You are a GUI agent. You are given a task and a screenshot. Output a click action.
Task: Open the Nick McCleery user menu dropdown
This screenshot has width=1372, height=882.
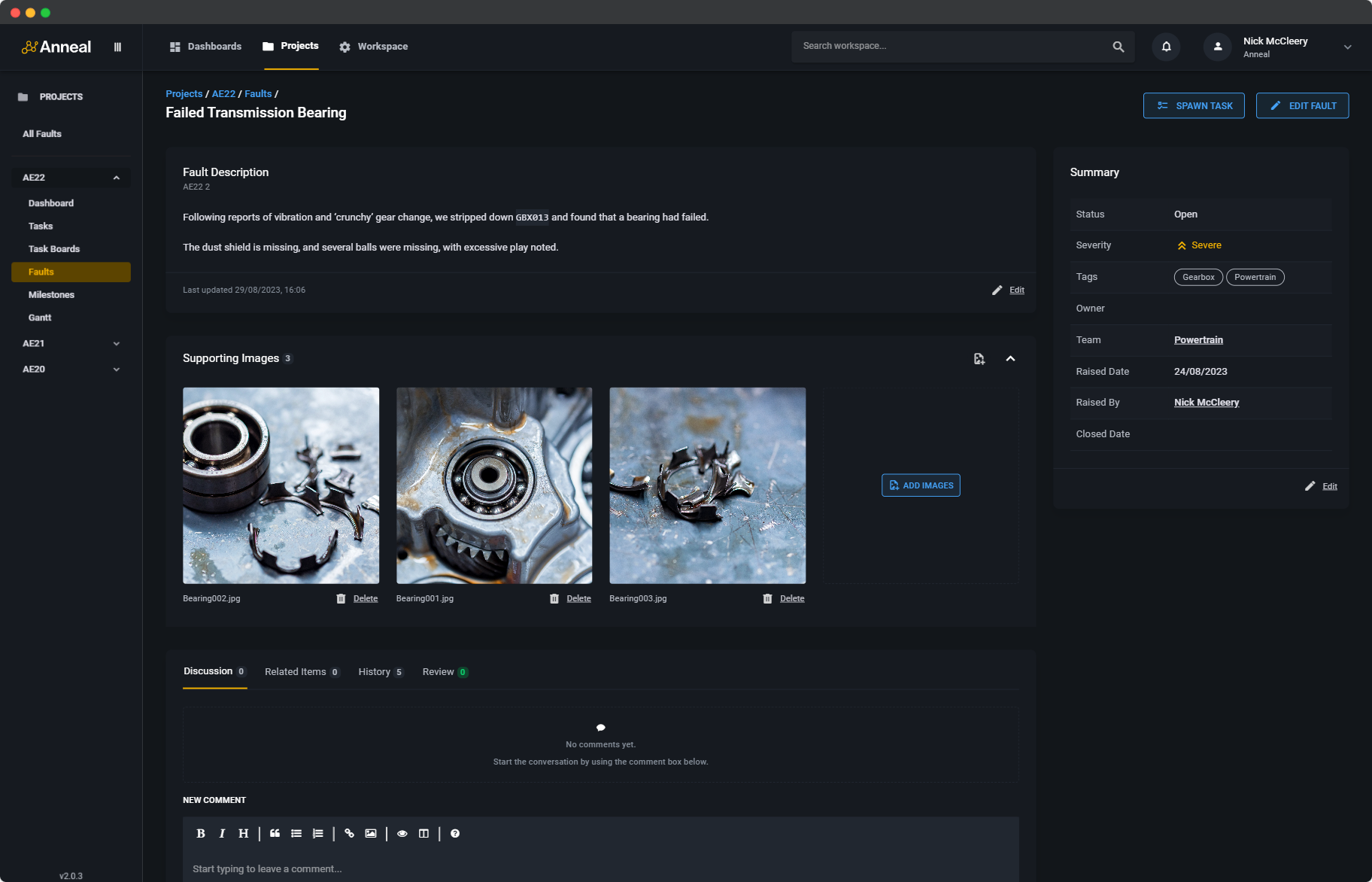(x=1347, y=47)
